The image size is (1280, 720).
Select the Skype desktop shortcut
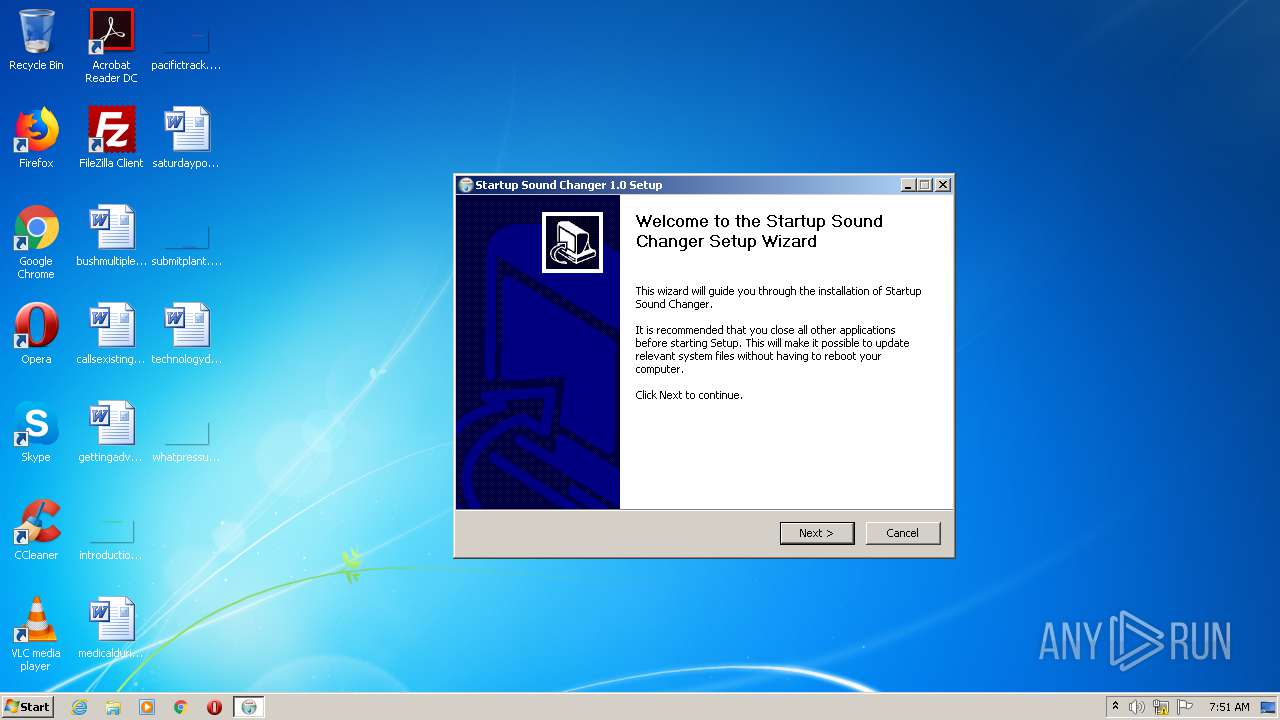[x=36, y=432]
